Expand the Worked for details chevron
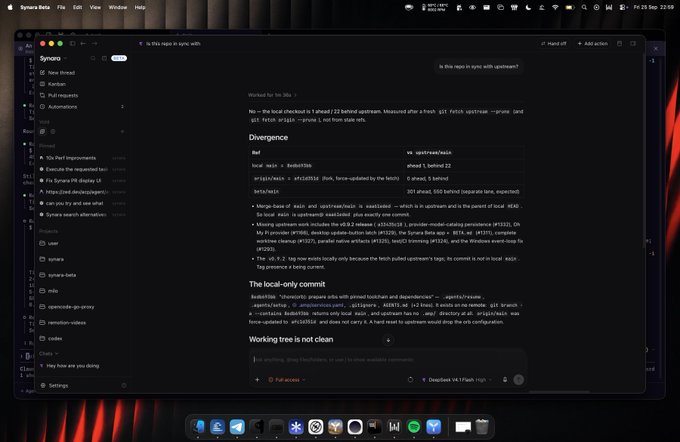Screen dimensions: 680x442 [x=296, y=95]
